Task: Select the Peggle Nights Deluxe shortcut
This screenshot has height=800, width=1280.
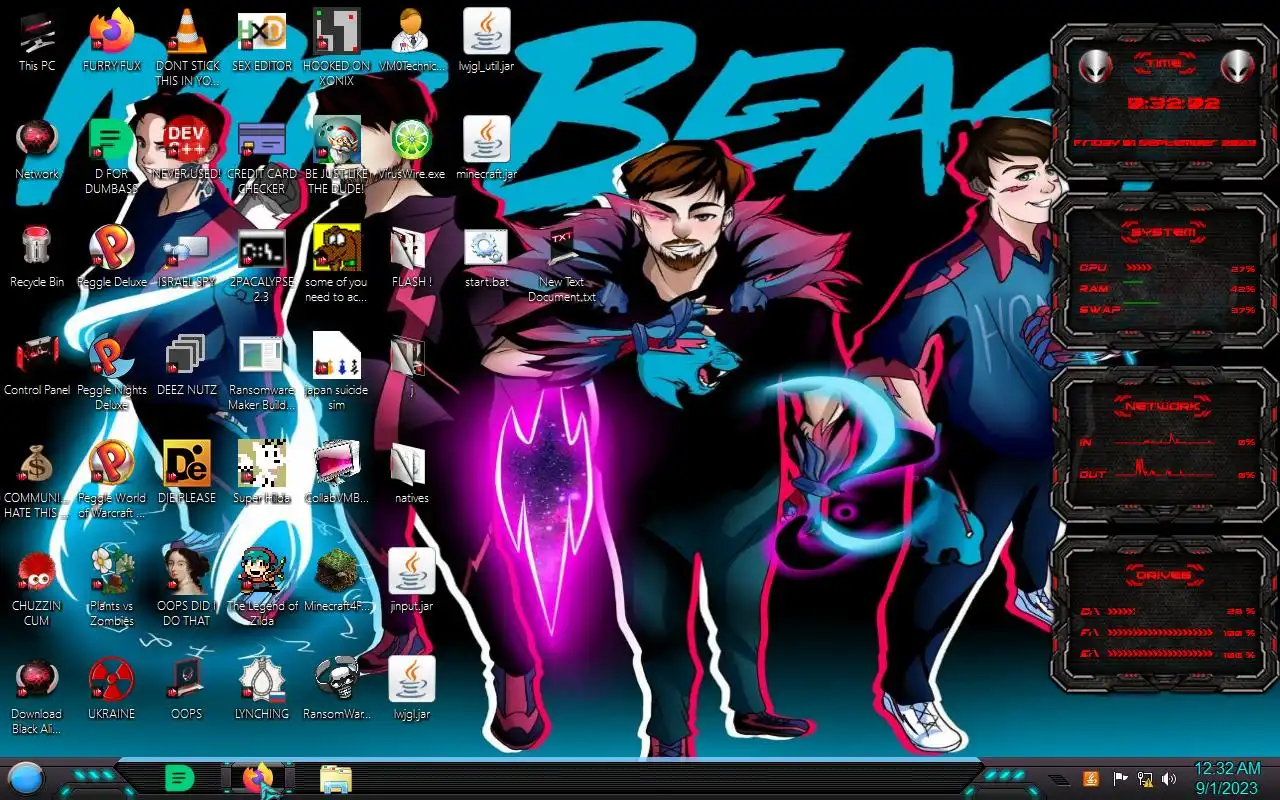Action: pos(112,371)
